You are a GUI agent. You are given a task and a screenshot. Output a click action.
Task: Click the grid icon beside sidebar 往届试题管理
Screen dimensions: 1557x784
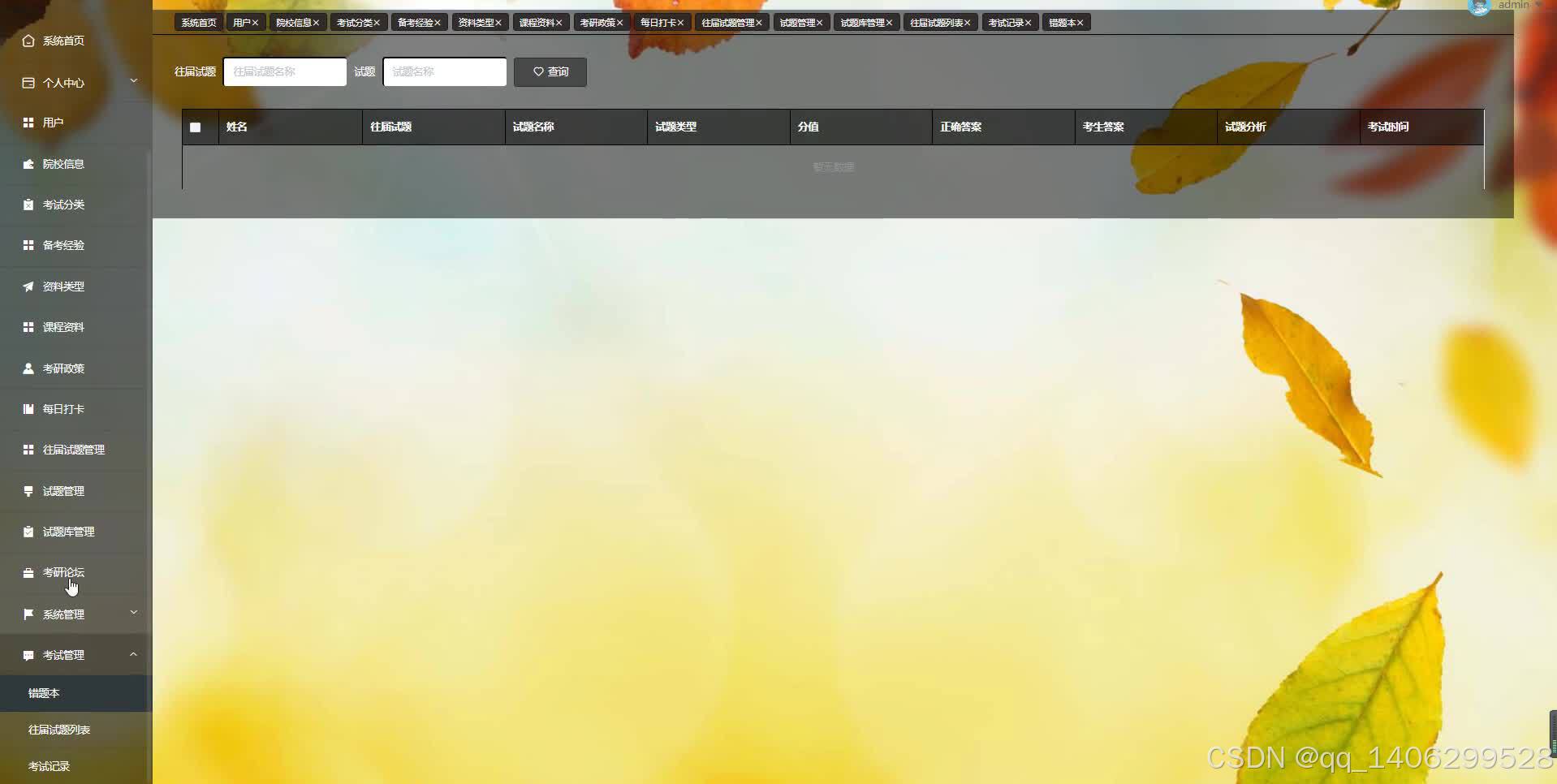[28, 450]
